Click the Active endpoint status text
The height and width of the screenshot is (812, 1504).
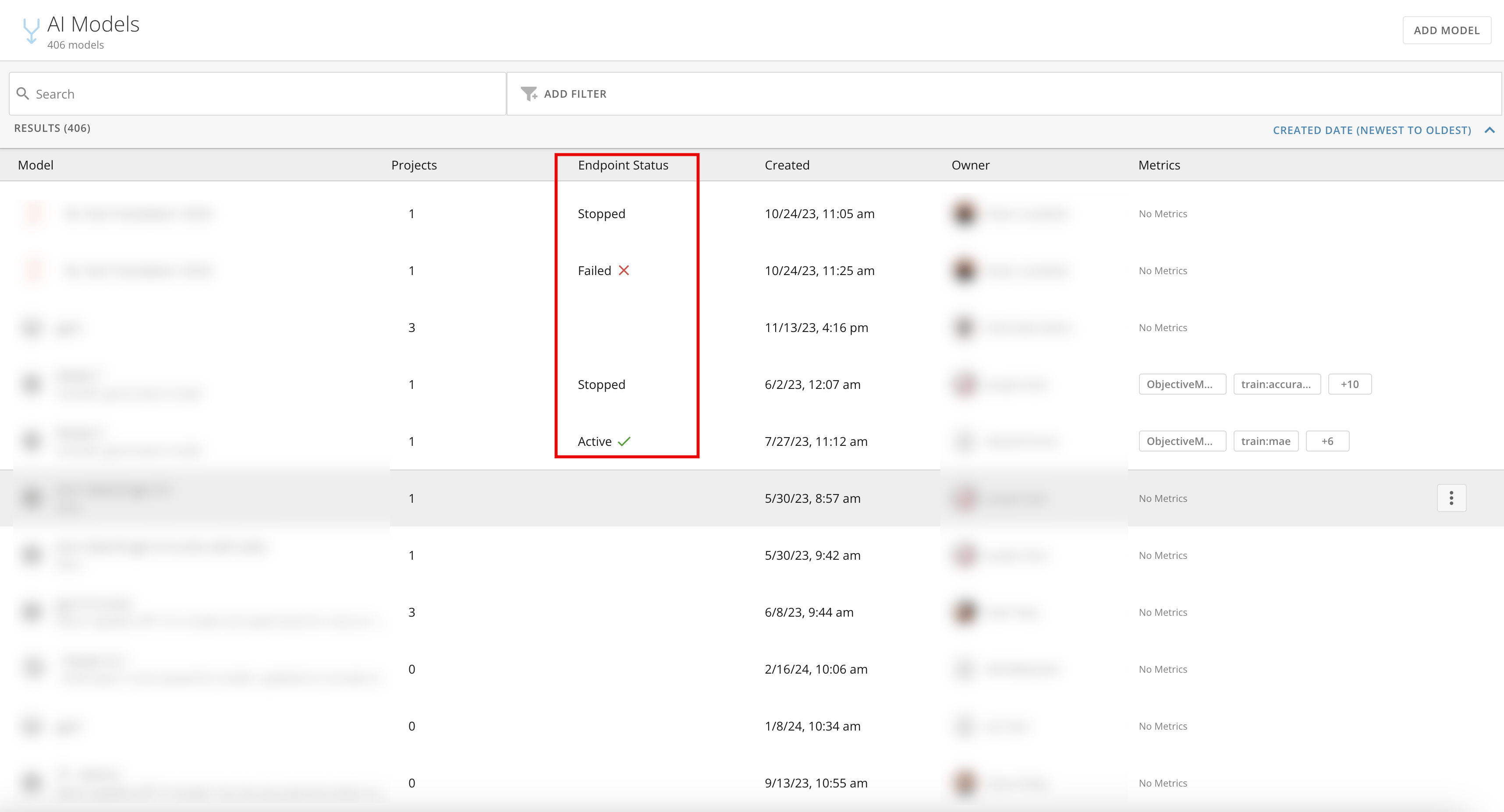pyautogui.click(x=594, y=441)
